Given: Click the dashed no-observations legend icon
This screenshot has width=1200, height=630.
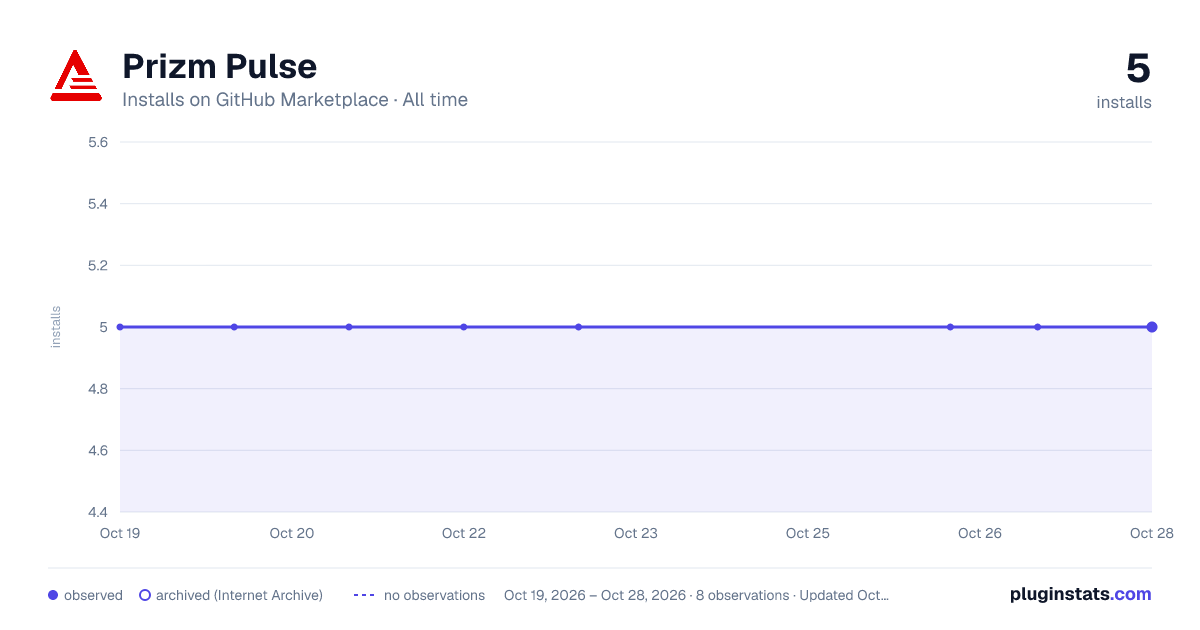Looking at the screenshot, I should click(364, 595).
